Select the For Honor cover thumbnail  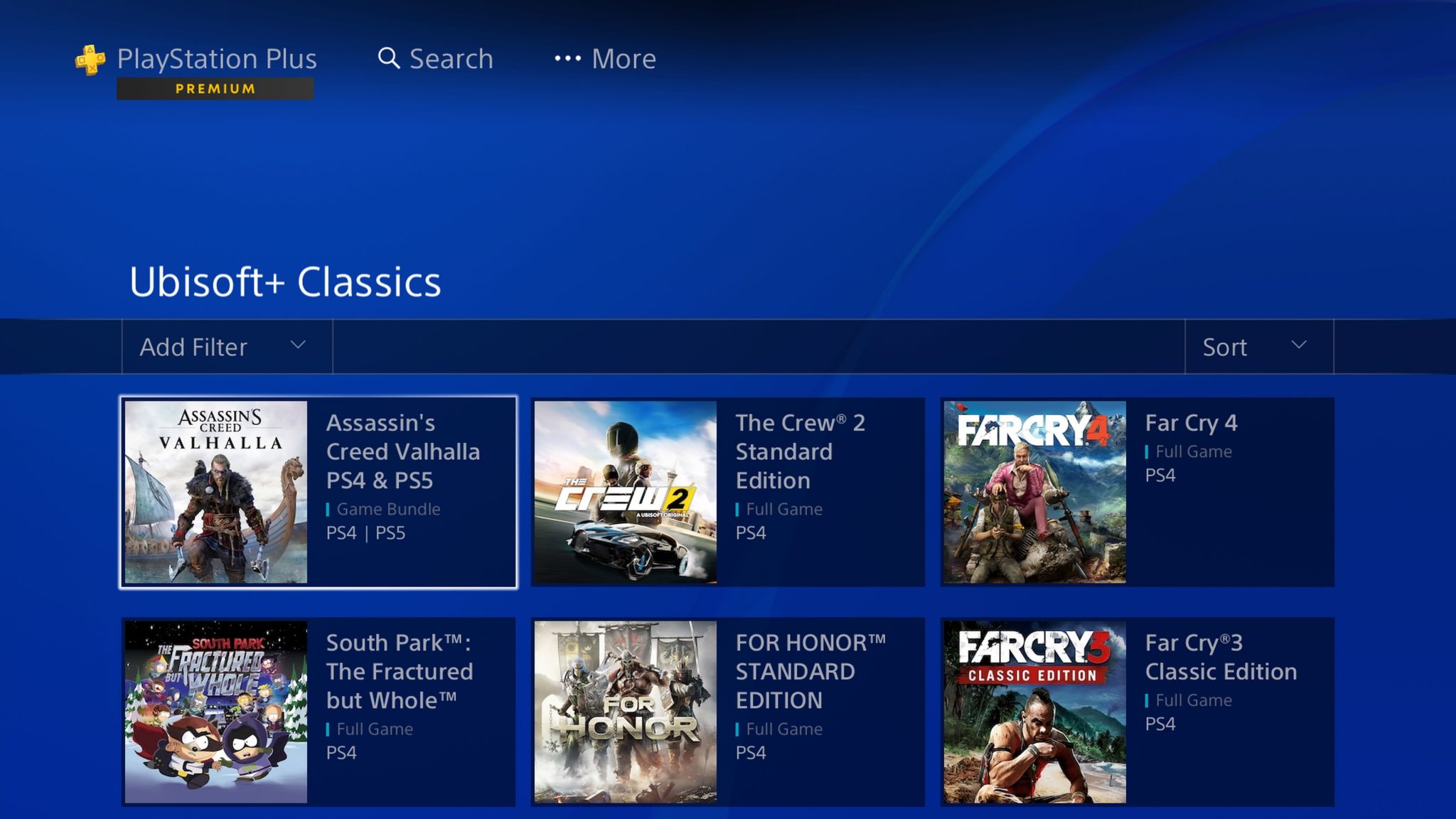pos(626,712)
